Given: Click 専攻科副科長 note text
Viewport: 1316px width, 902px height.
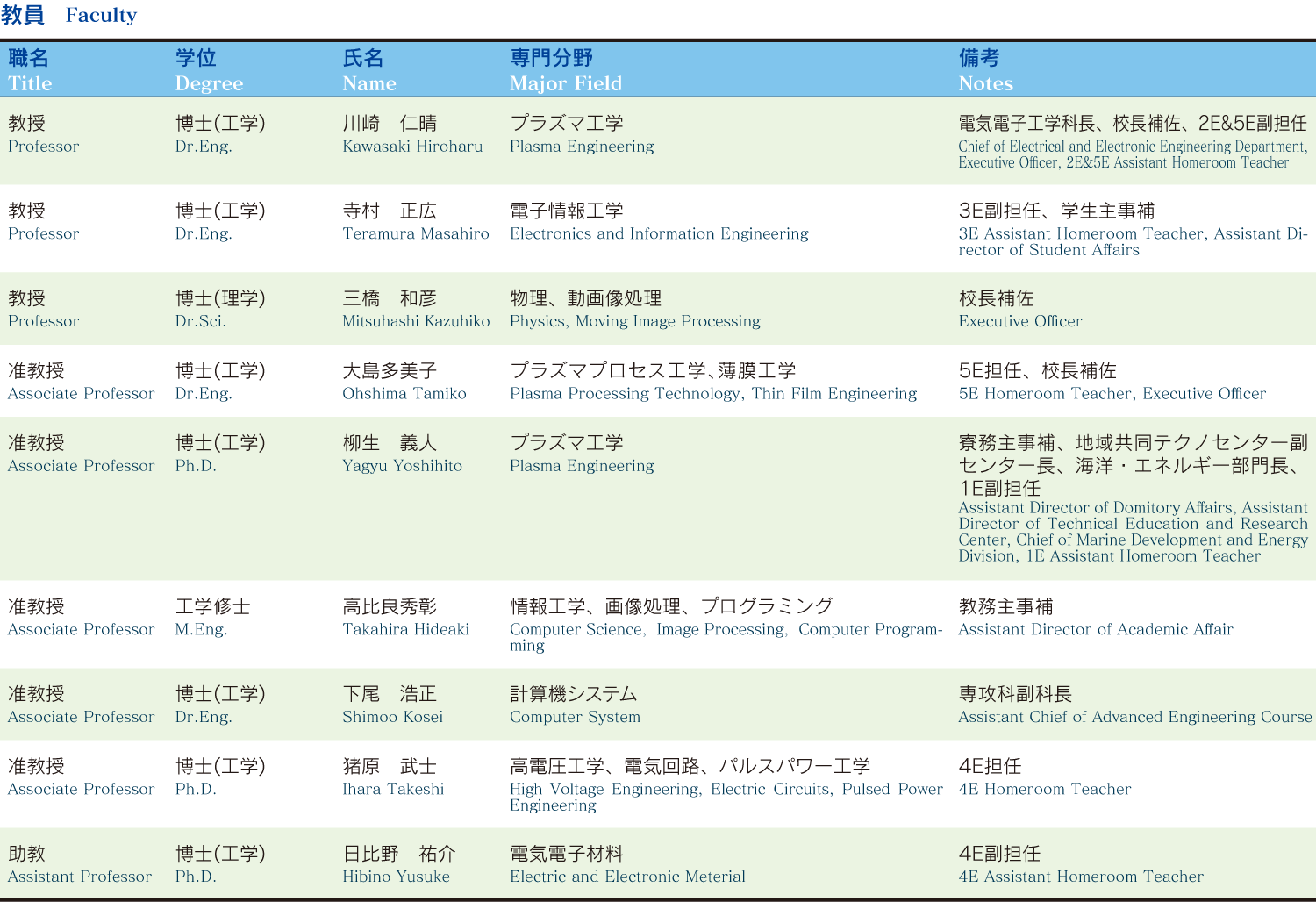Looking at the screenshot, I should [x=1015, y=695].
